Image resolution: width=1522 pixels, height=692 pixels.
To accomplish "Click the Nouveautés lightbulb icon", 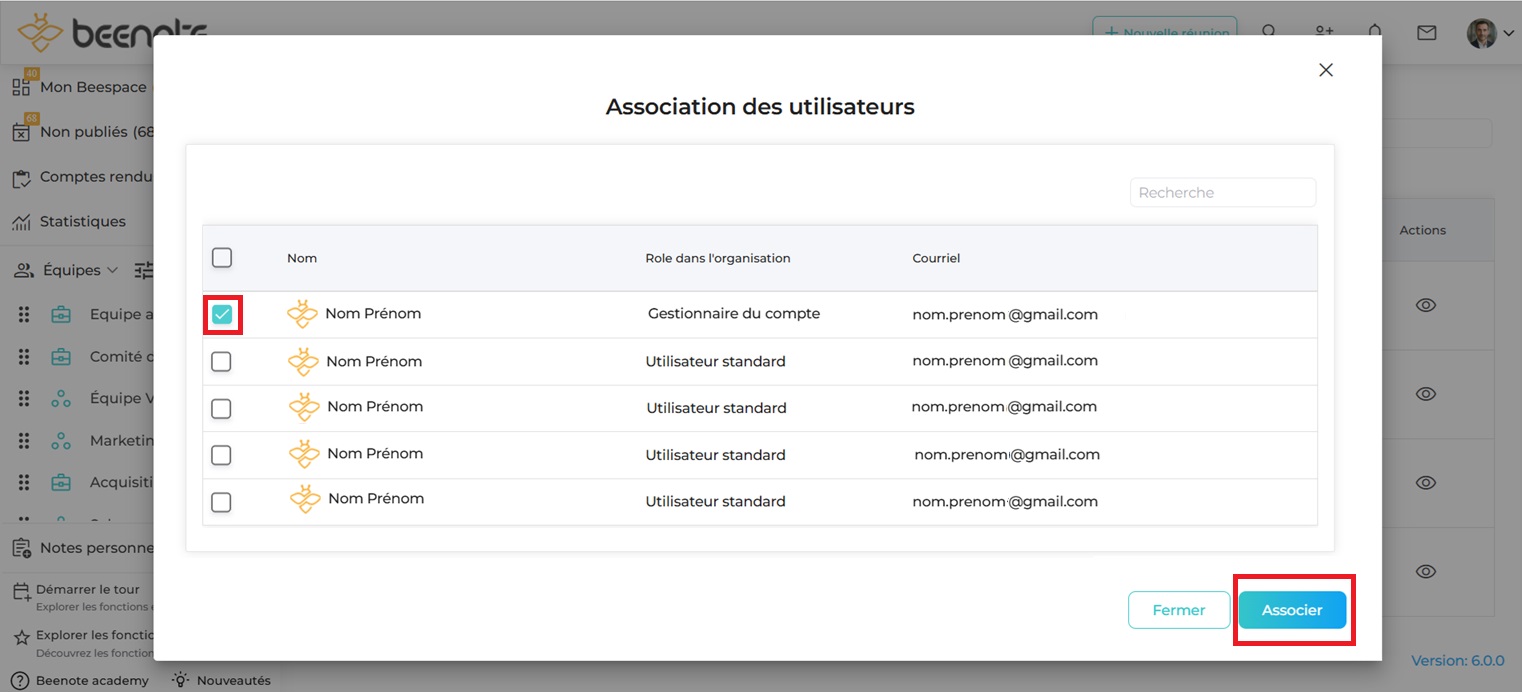I will coord(180,680).
